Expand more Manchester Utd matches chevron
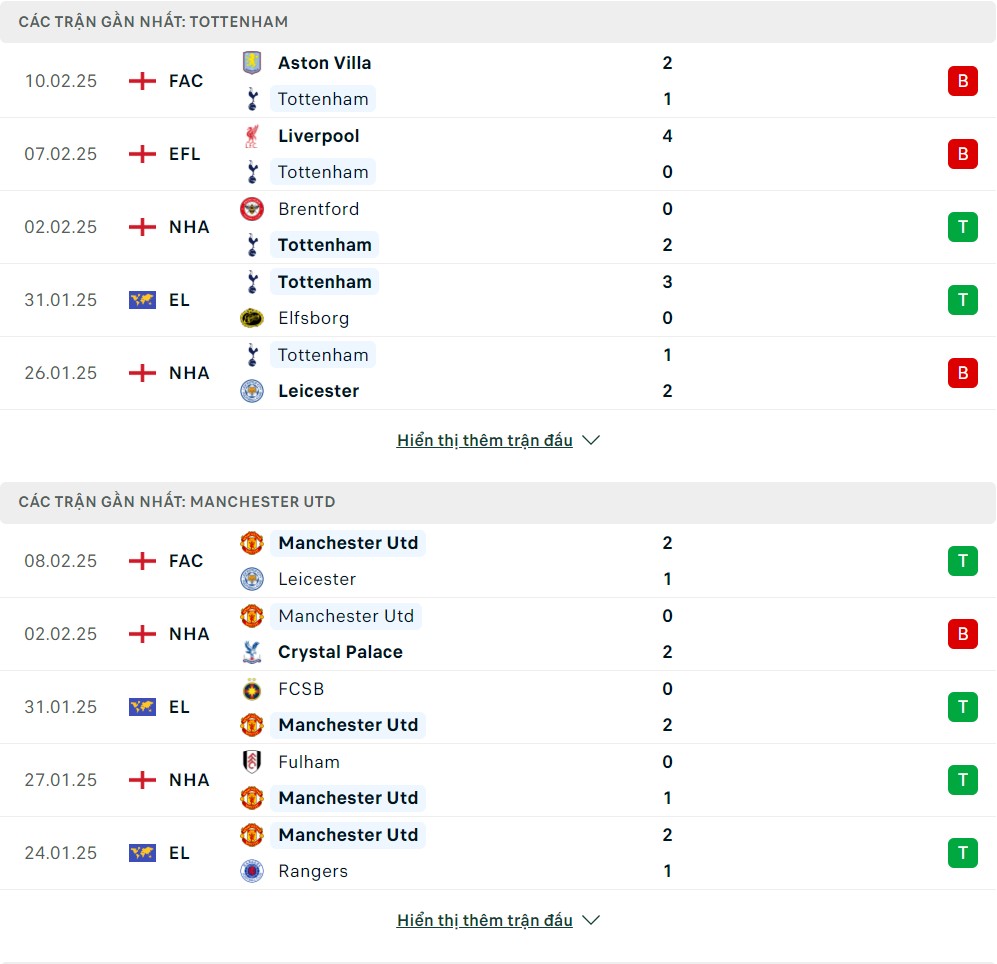Image resolution: width=997 pixels, height=964 pixels. 591,920
